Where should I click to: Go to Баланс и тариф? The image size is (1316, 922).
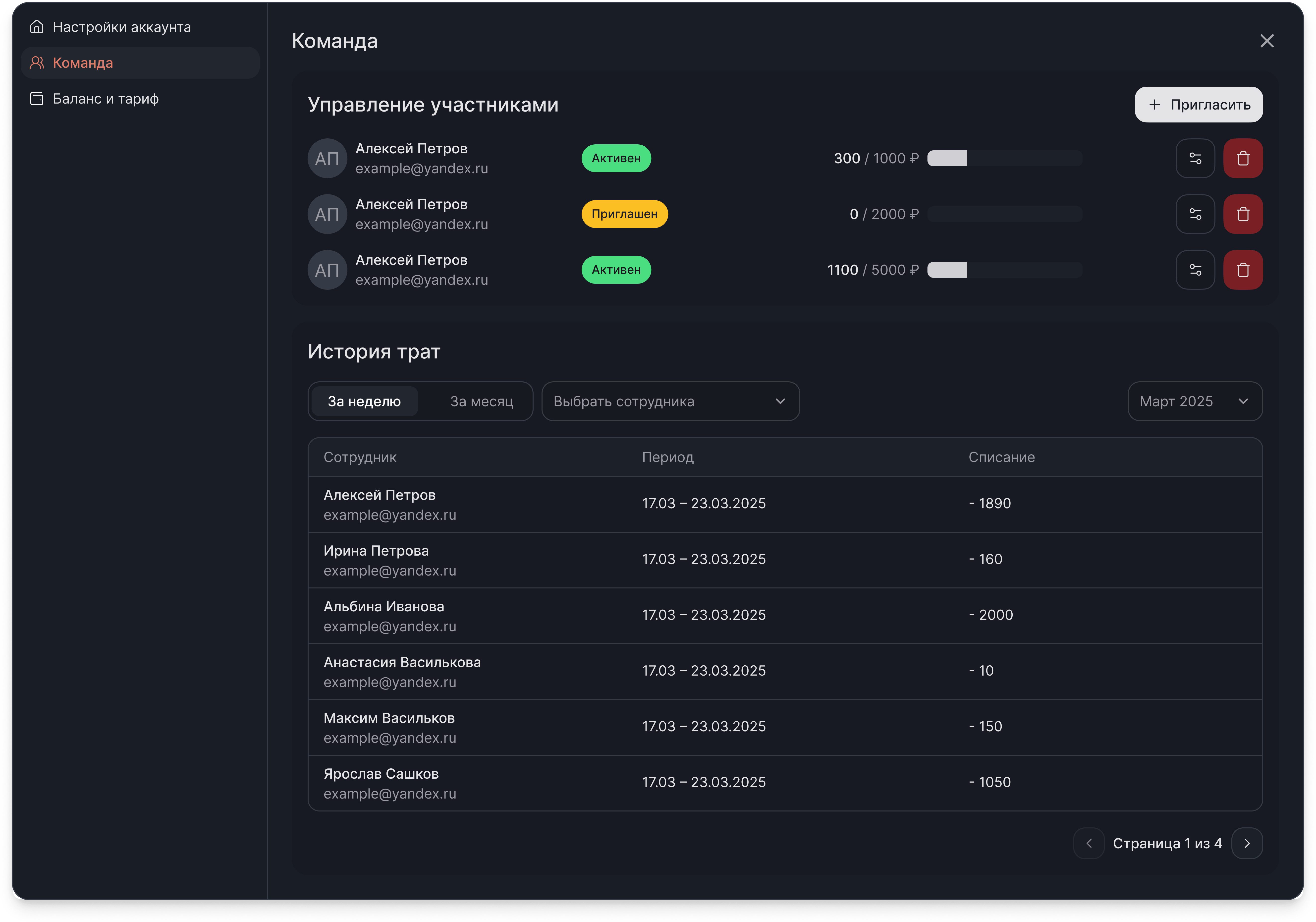140,99
